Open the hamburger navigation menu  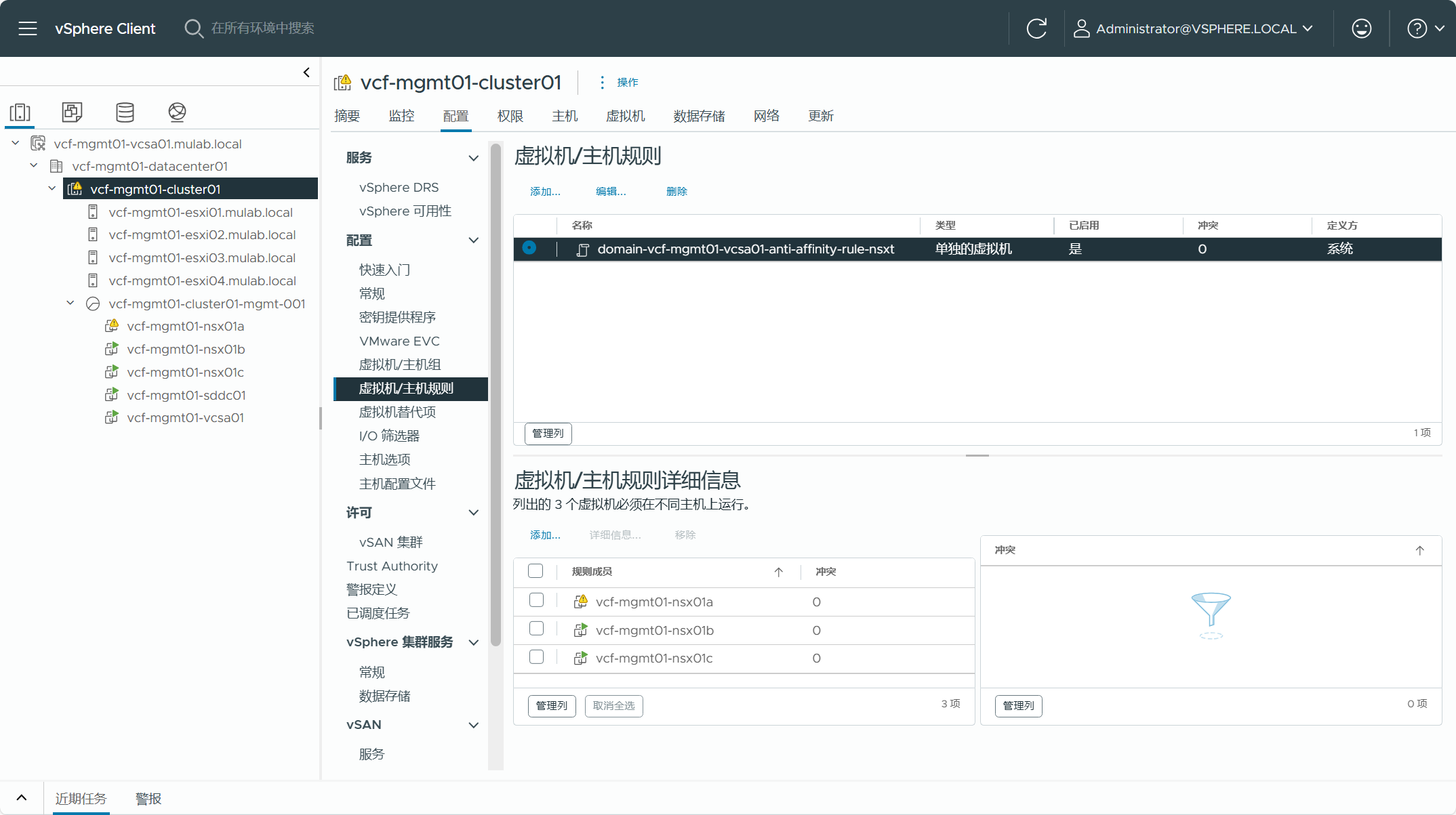point(28,28)
